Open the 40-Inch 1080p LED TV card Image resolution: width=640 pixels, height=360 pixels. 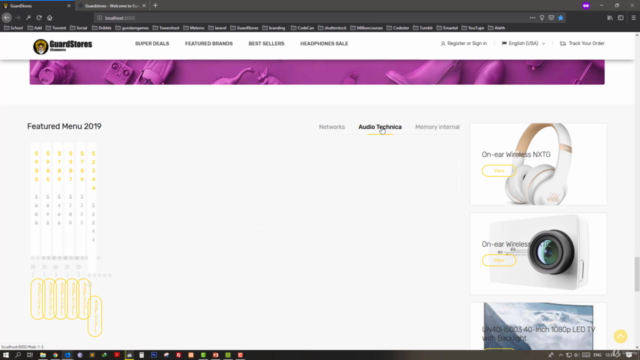(538, 327)
